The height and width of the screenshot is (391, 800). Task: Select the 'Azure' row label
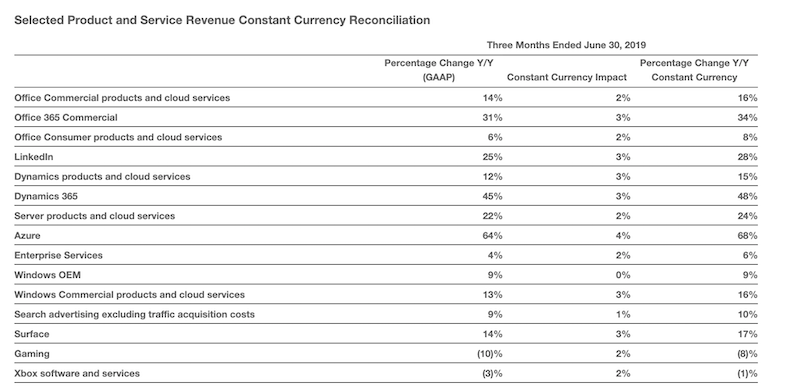tap(27, 235)
